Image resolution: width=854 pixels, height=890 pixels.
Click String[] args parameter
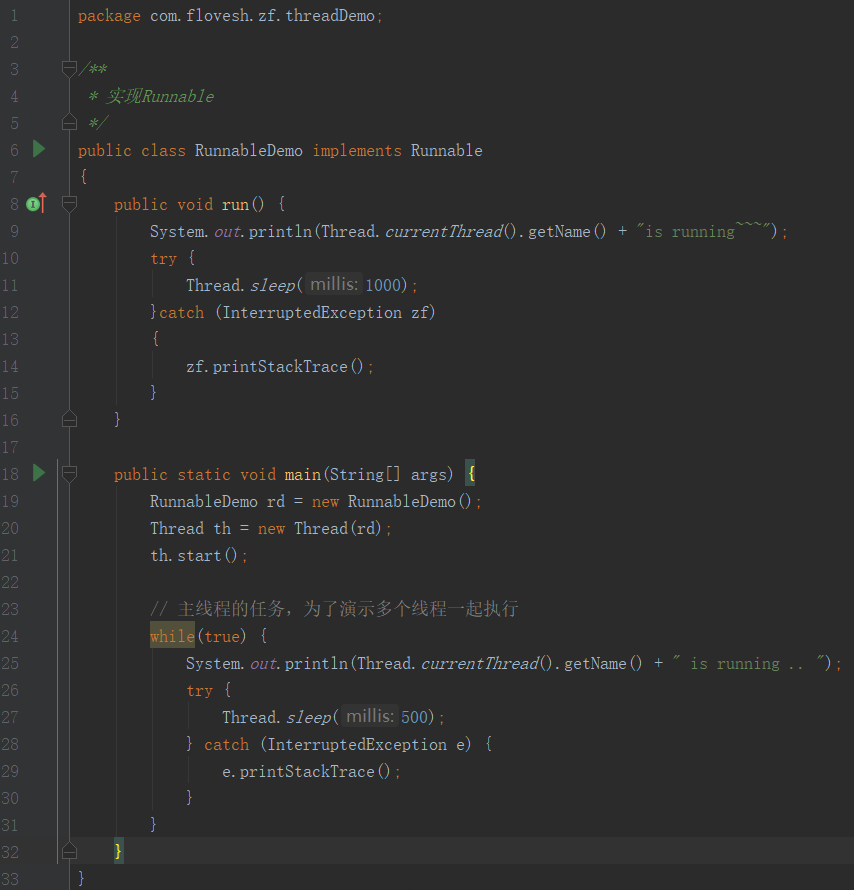388,474
